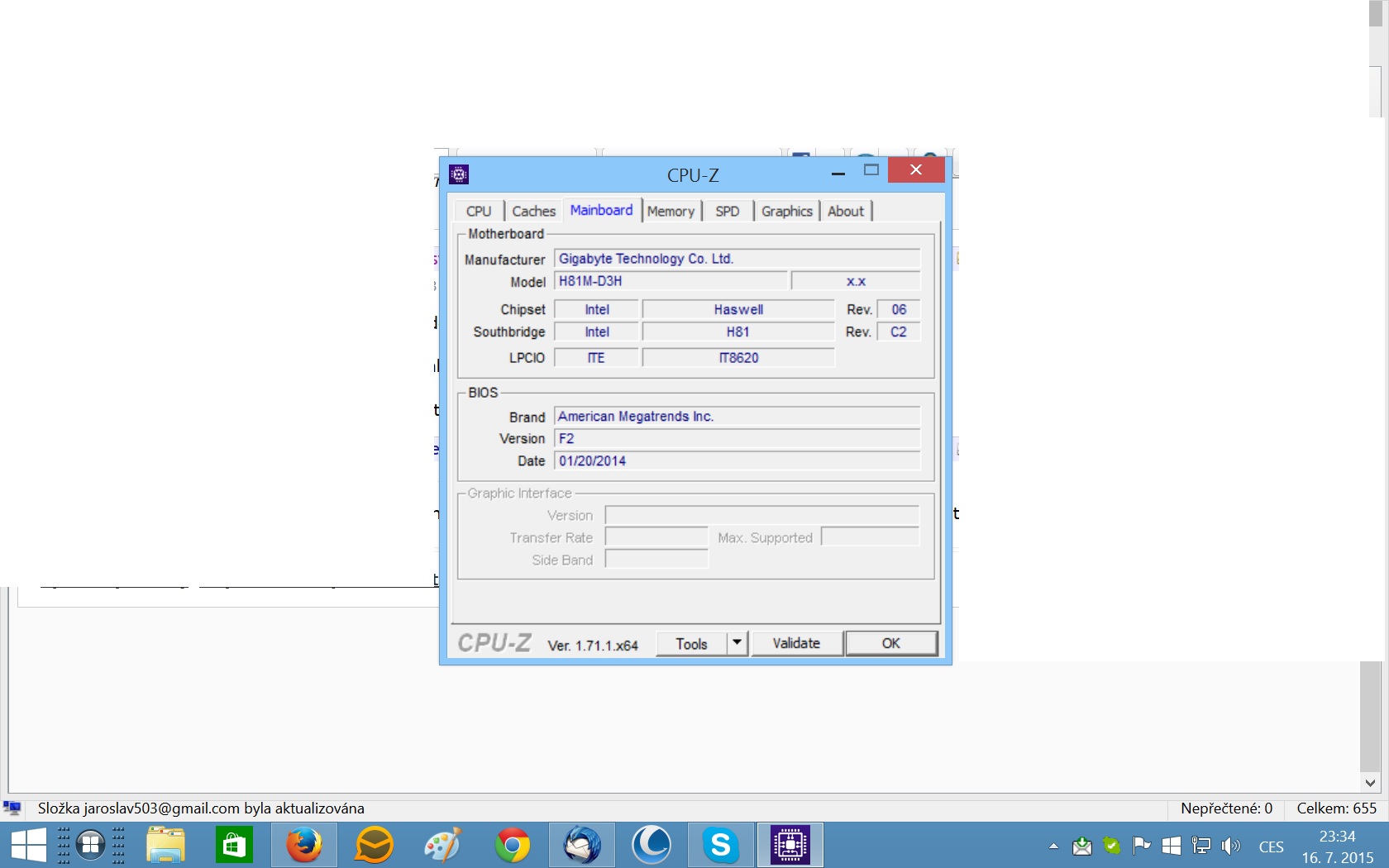The width and height of the screenshot is (1389, 868).
Task: Minimize the CPU-Z window
Action: click(838, 172)
